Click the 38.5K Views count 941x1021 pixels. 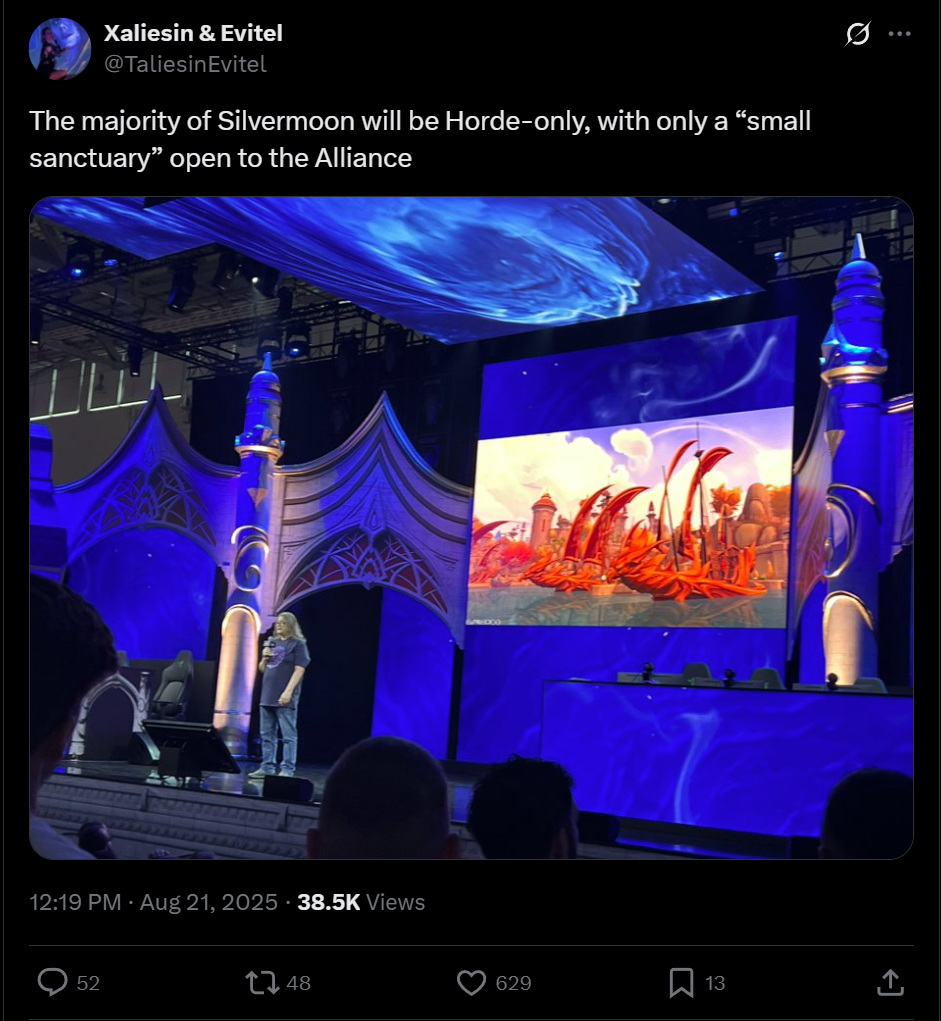click(361, 902)
